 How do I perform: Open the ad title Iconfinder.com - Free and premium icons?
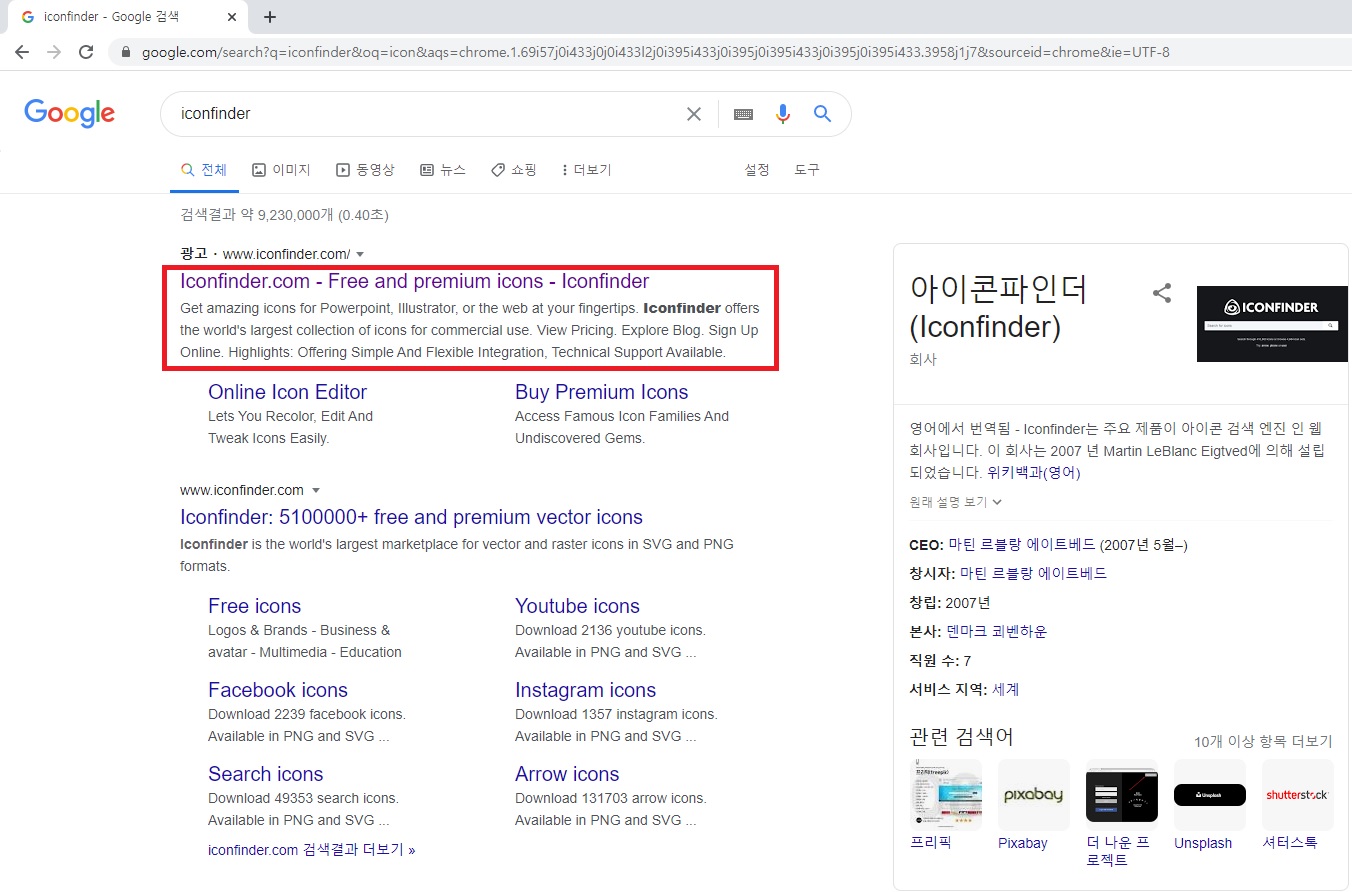point(414,281)
